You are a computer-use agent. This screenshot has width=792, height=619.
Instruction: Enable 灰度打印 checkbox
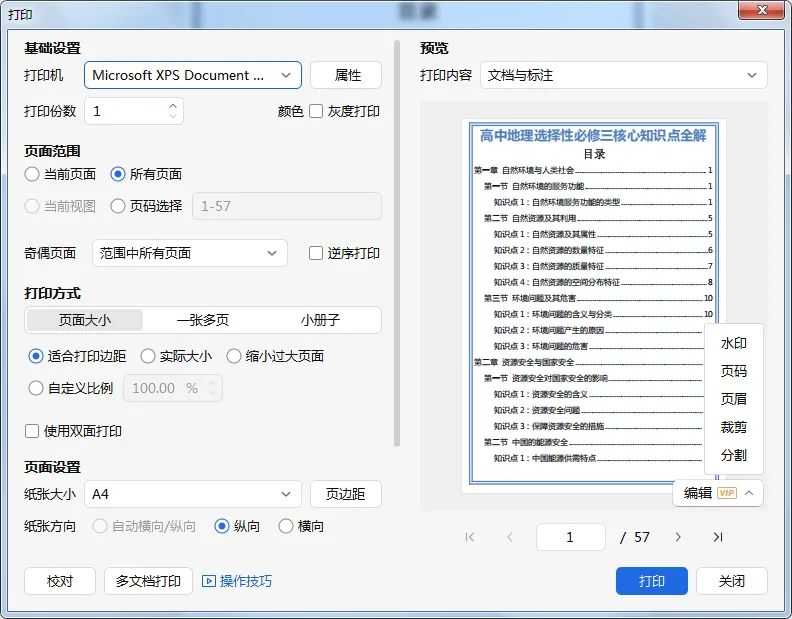click(x=316, y=111)
